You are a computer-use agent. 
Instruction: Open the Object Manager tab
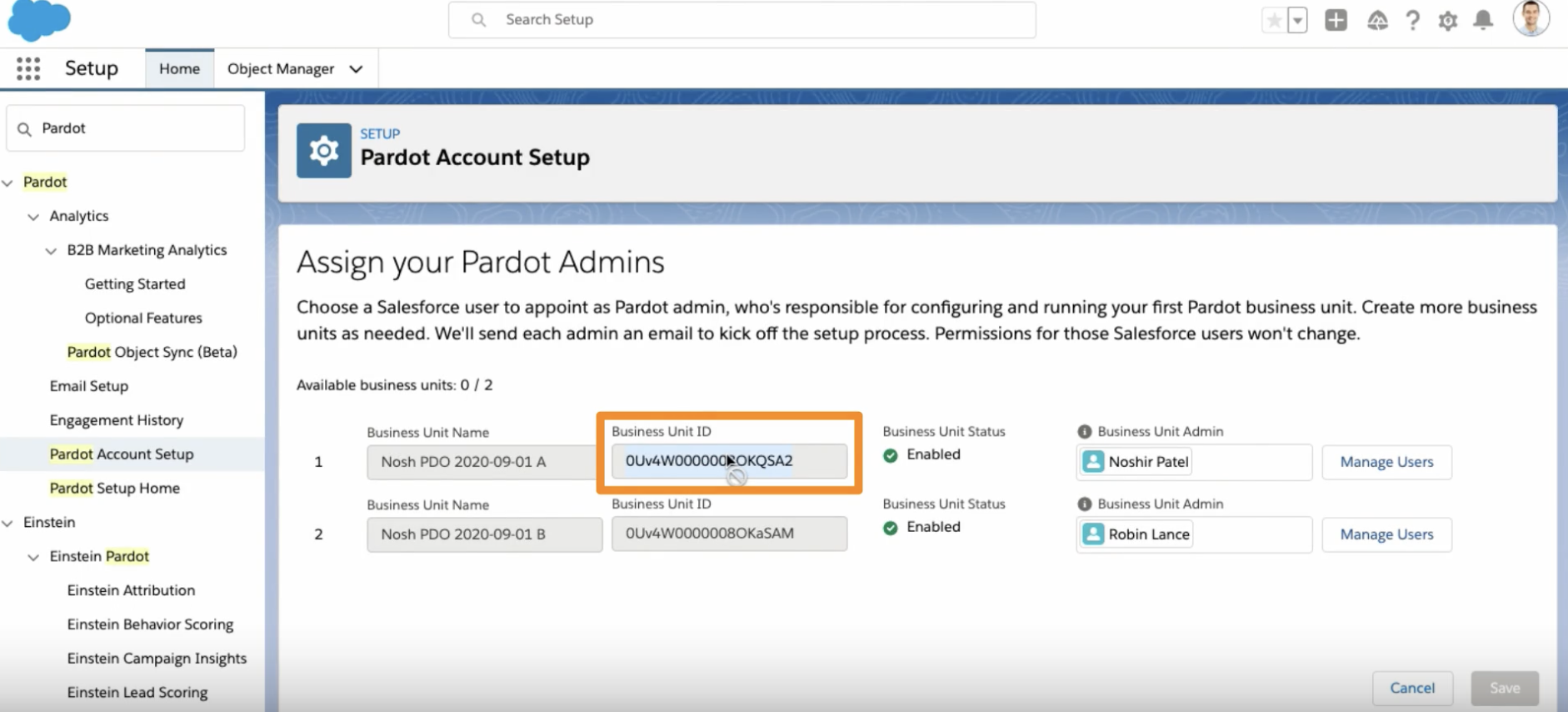281,68
